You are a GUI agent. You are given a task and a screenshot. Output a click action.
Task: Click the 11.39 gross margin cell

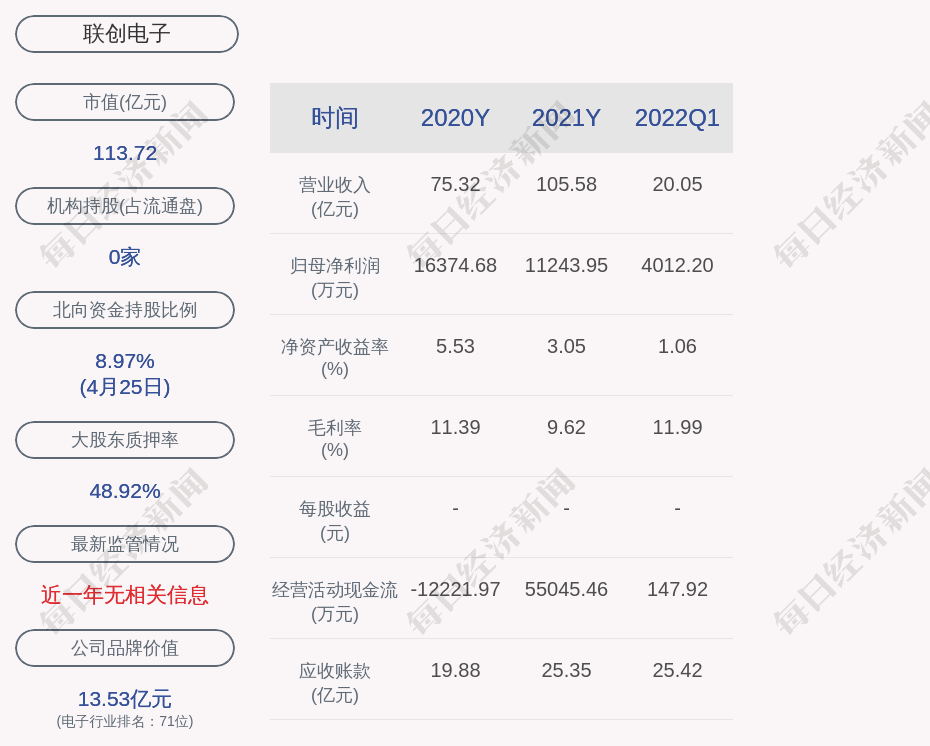click(x=456, y=427)
